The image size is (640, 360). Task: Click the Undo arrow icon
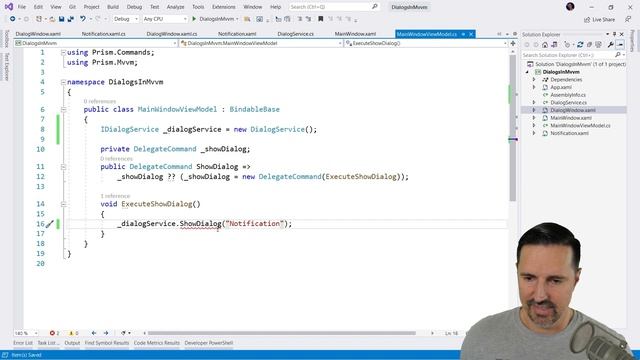(x=83, y=19)
